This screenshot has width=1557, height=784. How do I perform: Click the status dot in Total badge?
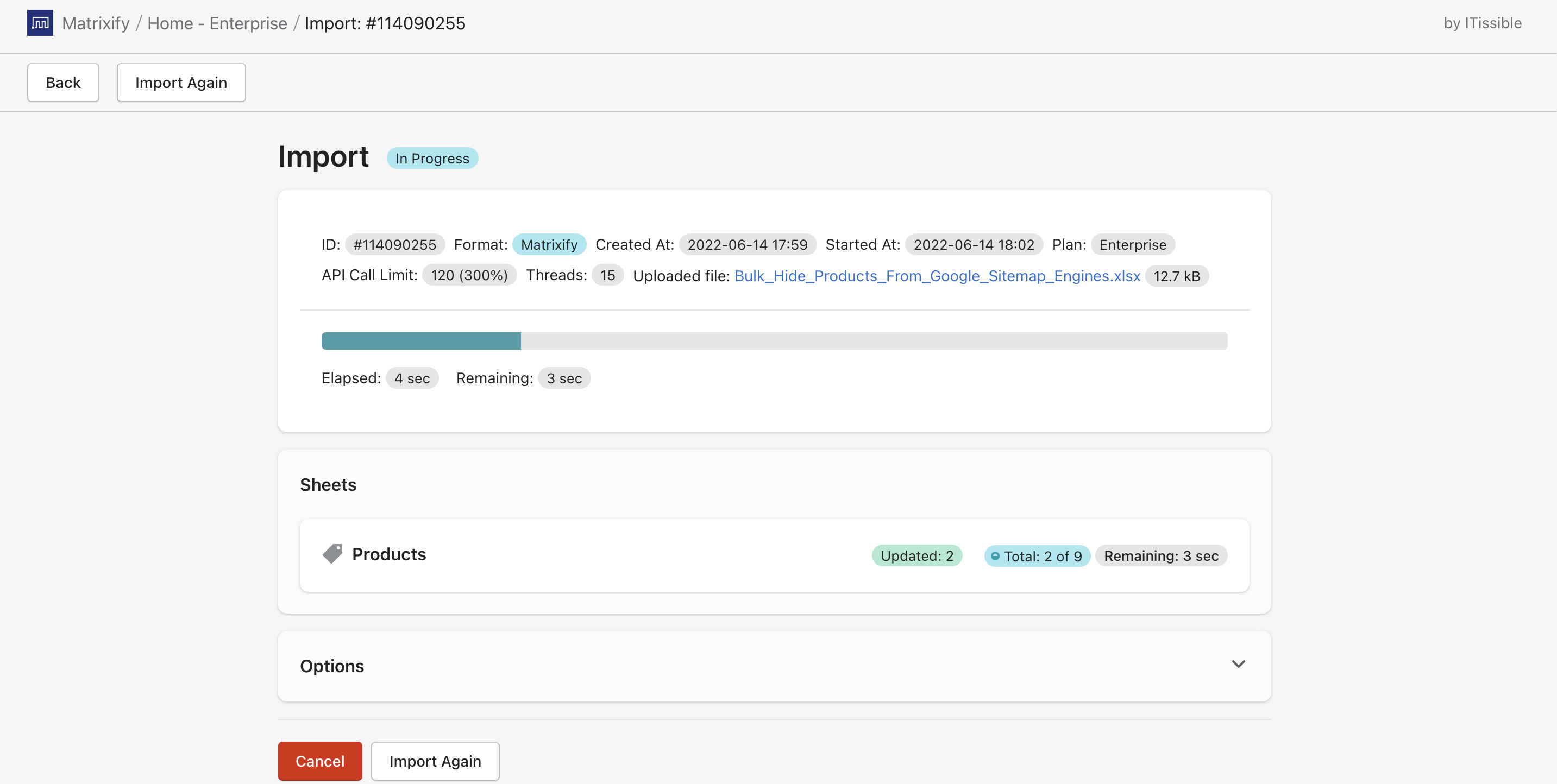995,557
